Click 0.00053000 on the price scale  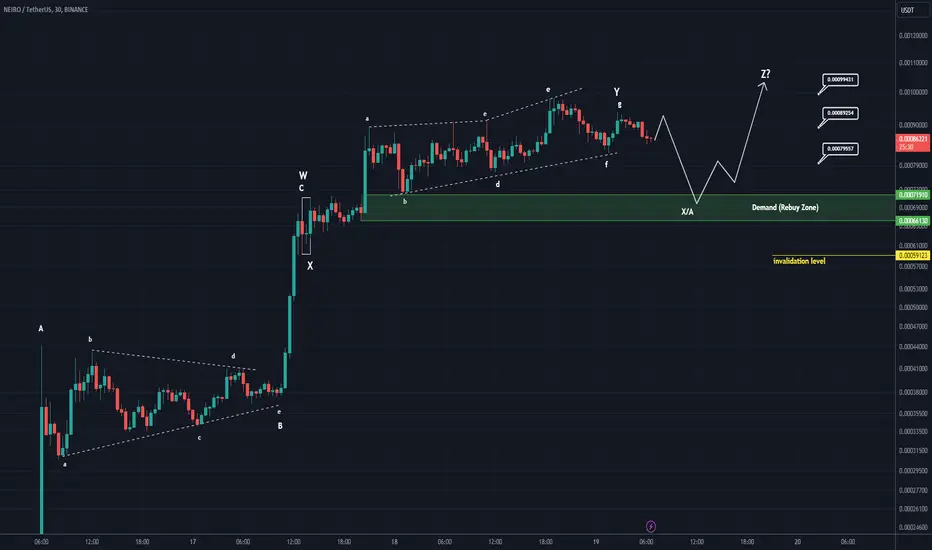pos(912,289)
